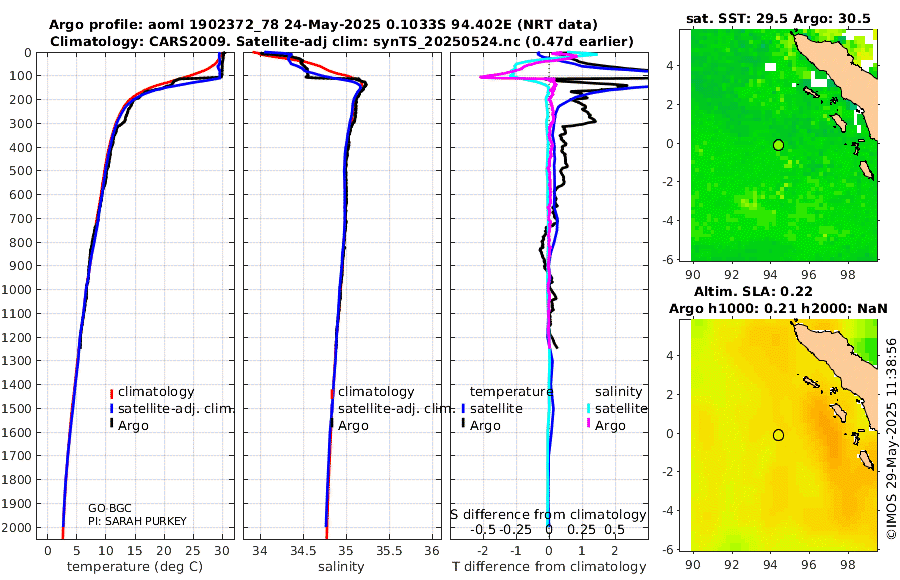900x580 pixels.
Task: Click salinity axis tick label 34.5
Action: pyautogui.click(x=303, y=551)
